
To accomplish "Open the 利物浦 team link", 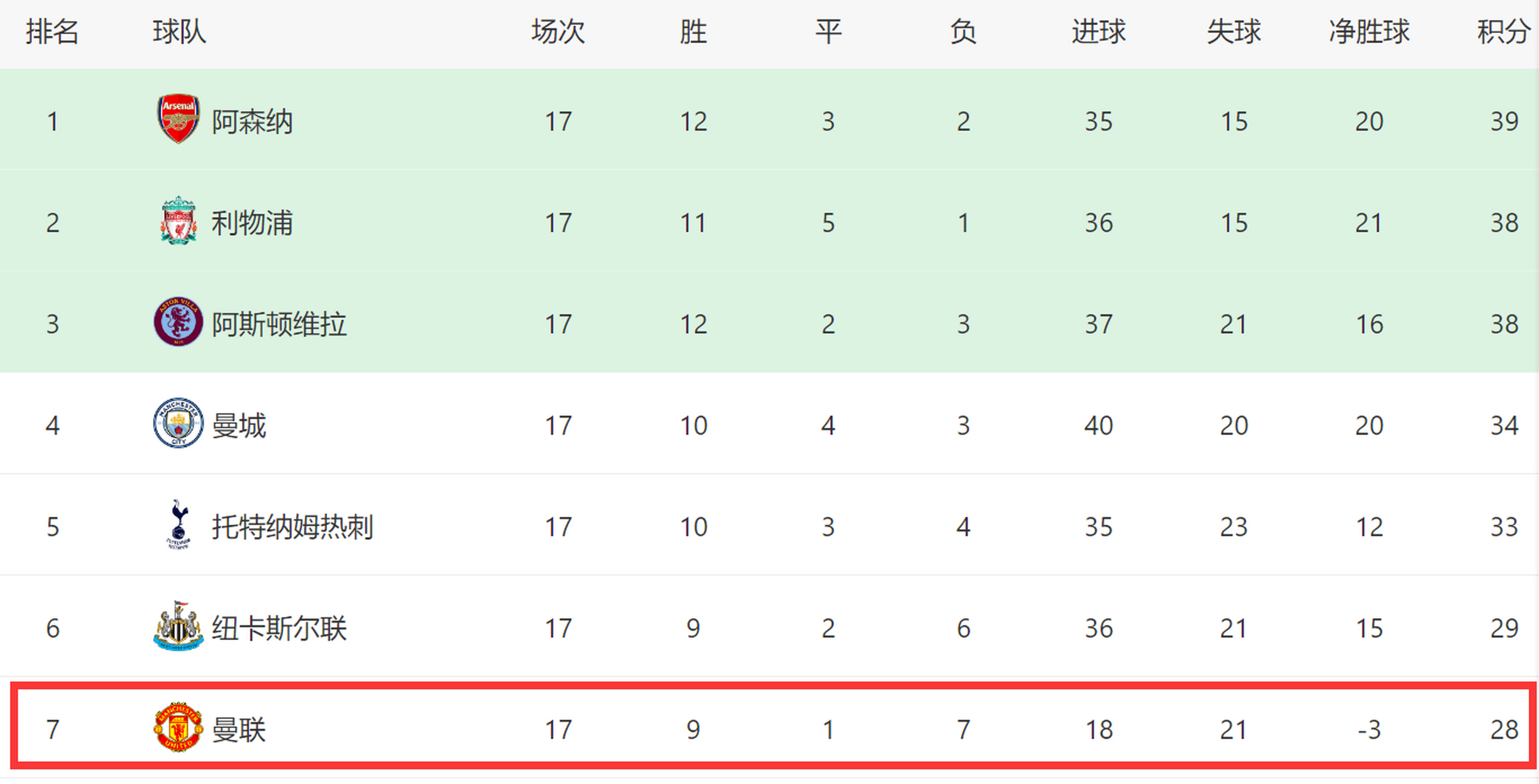I will [x=252, y=223].
